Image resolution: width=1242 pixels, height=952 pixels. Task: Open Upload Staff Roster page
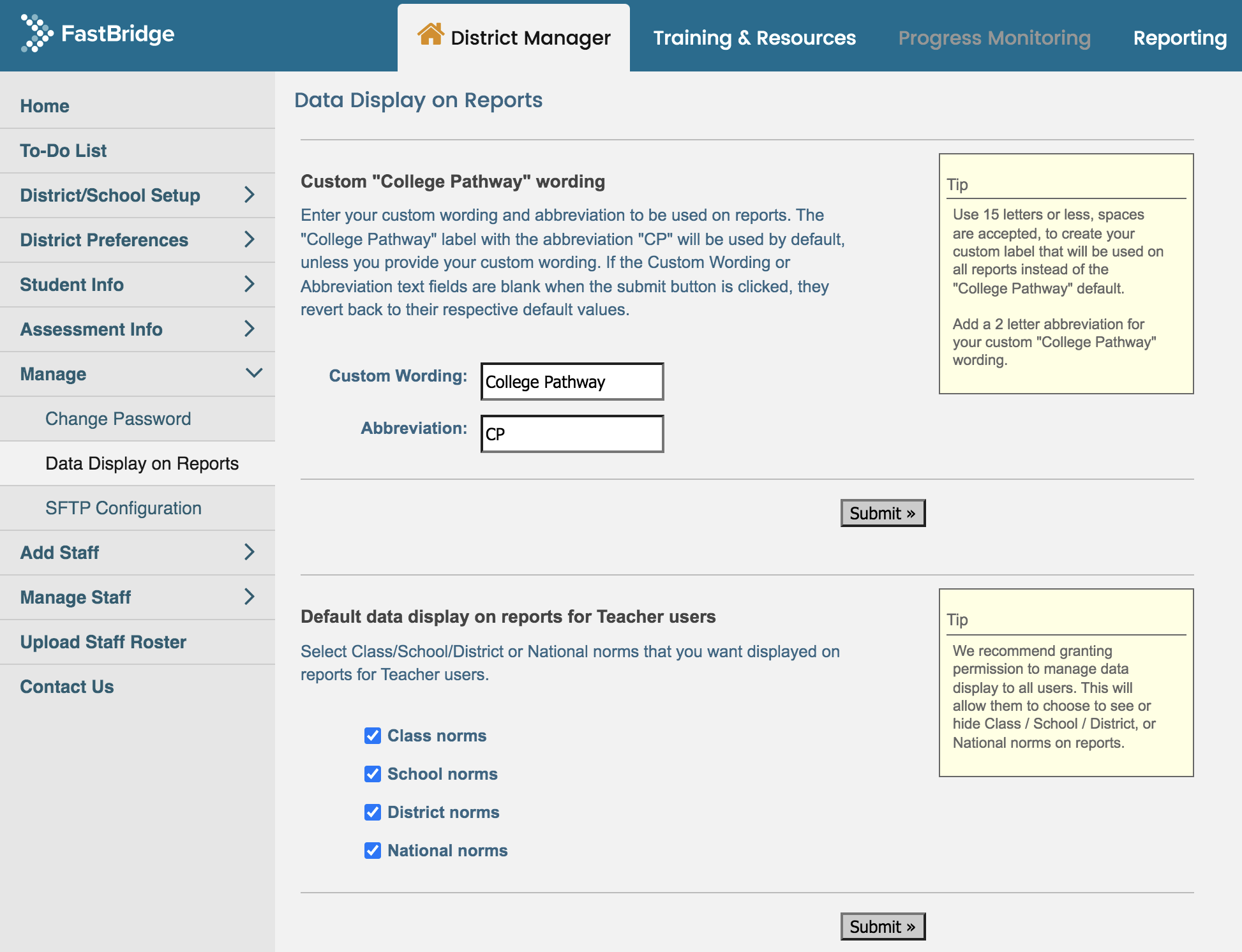pos(137,642)
